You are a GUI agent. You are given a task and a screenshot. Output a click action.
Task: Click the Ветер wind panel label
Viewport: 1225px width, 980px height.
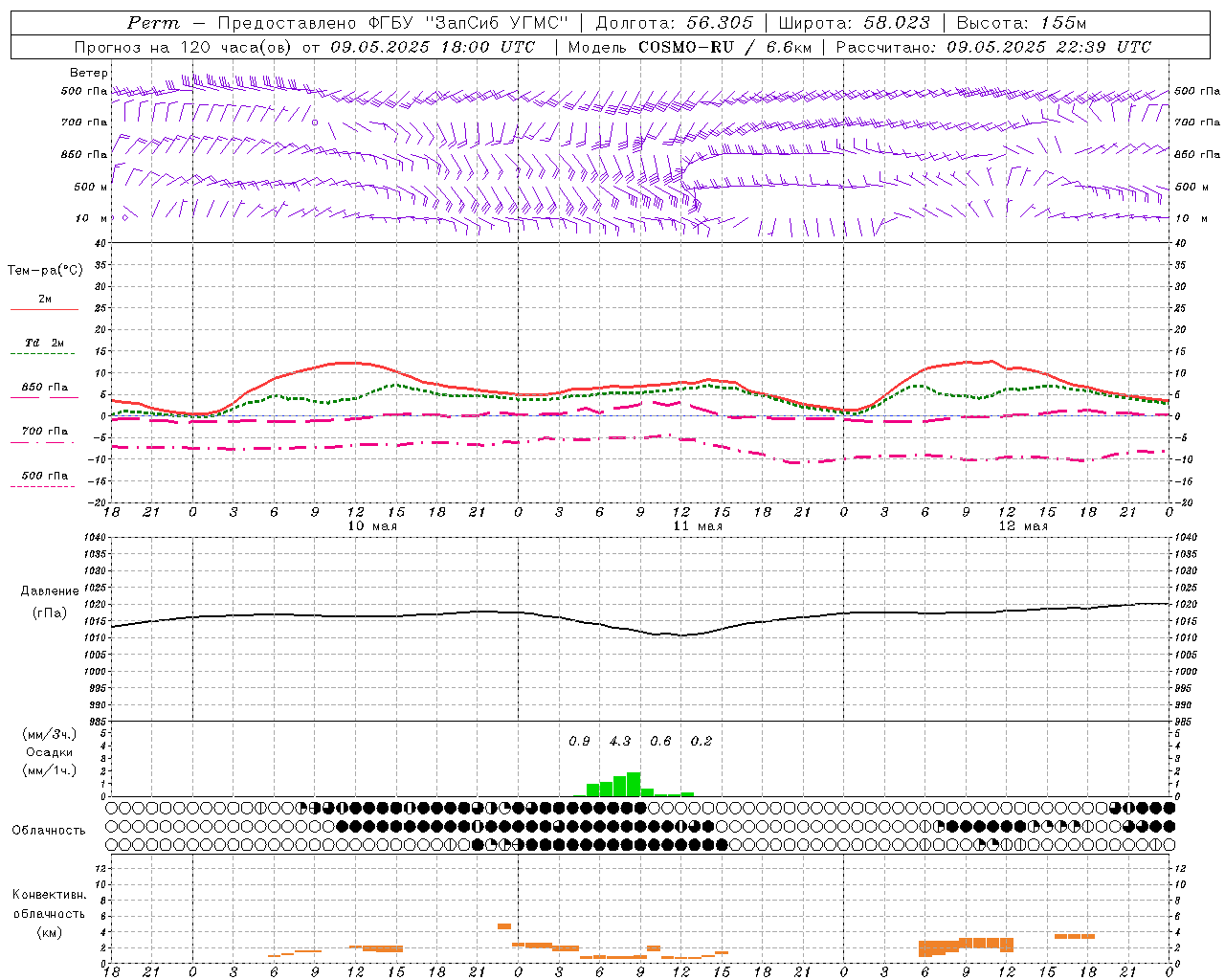tap(89, 73)
